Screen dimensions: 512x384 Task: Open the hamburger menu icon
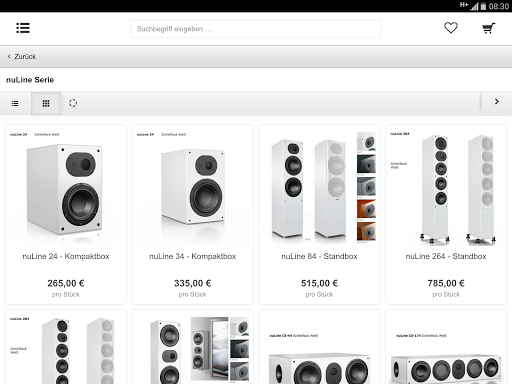(x=23, y=28)
